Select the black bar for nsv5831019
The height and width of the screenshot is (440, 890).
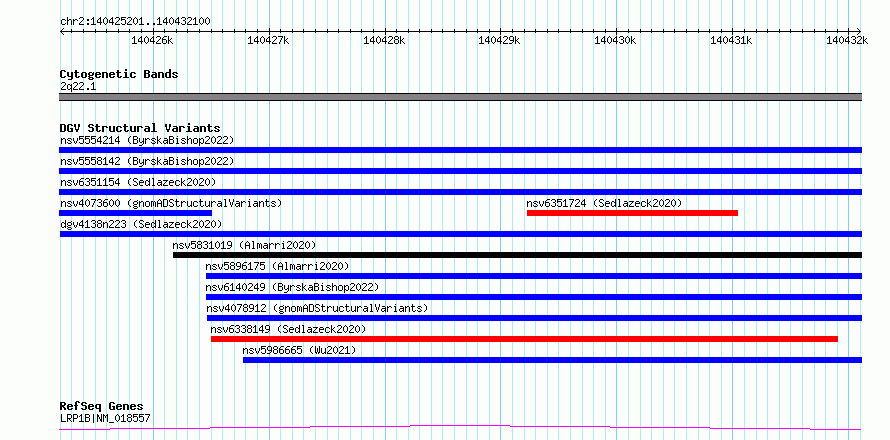pos(517,255)
